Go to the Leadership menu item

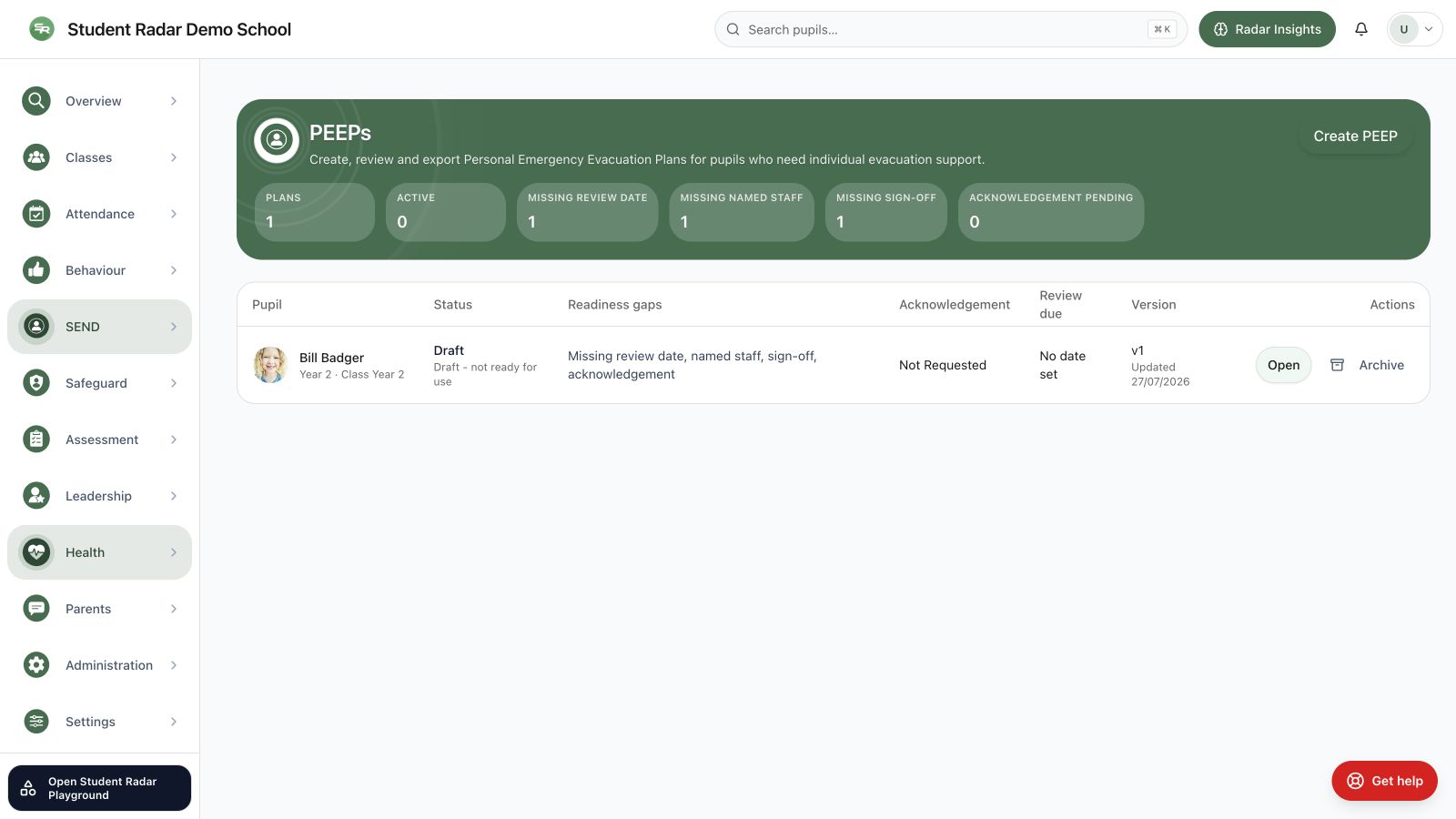point(99,496)
